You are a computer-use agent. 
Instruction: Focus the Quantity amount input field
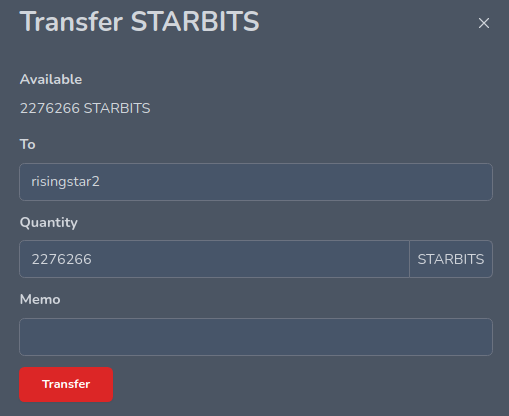(214, 259)
